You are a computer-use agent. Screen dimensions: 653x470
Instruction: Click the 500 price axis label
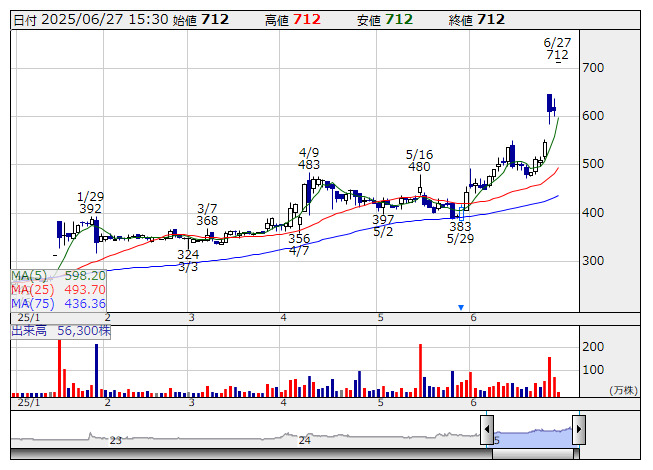tap(593, 164)
